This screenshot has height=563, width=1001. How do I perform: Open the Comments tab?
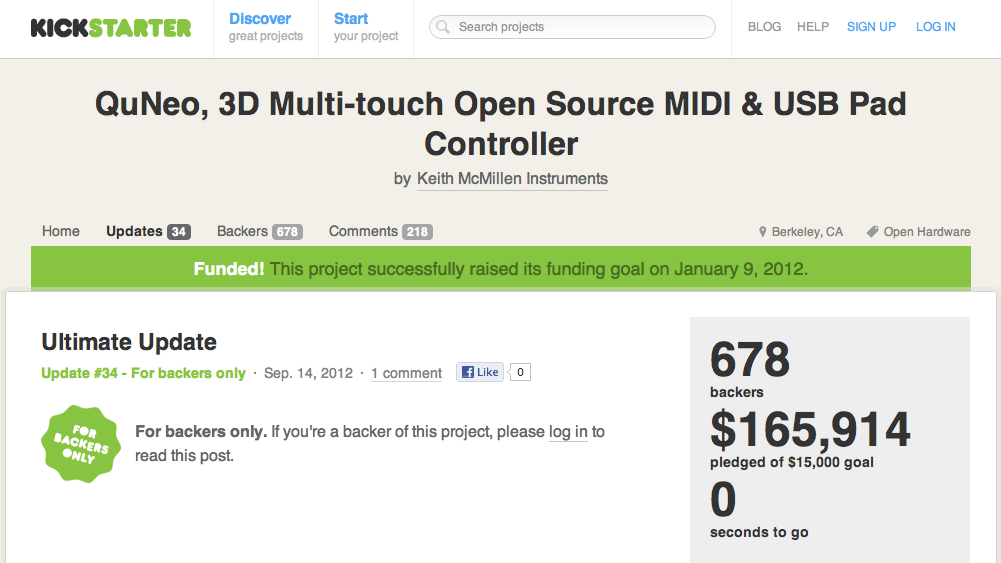(x=379, y=231)
